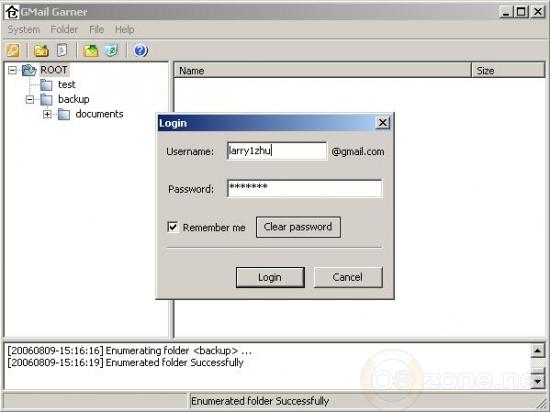Select the ROOT label in tree
Screen dimensions: 550x412
tap(54, 70)
